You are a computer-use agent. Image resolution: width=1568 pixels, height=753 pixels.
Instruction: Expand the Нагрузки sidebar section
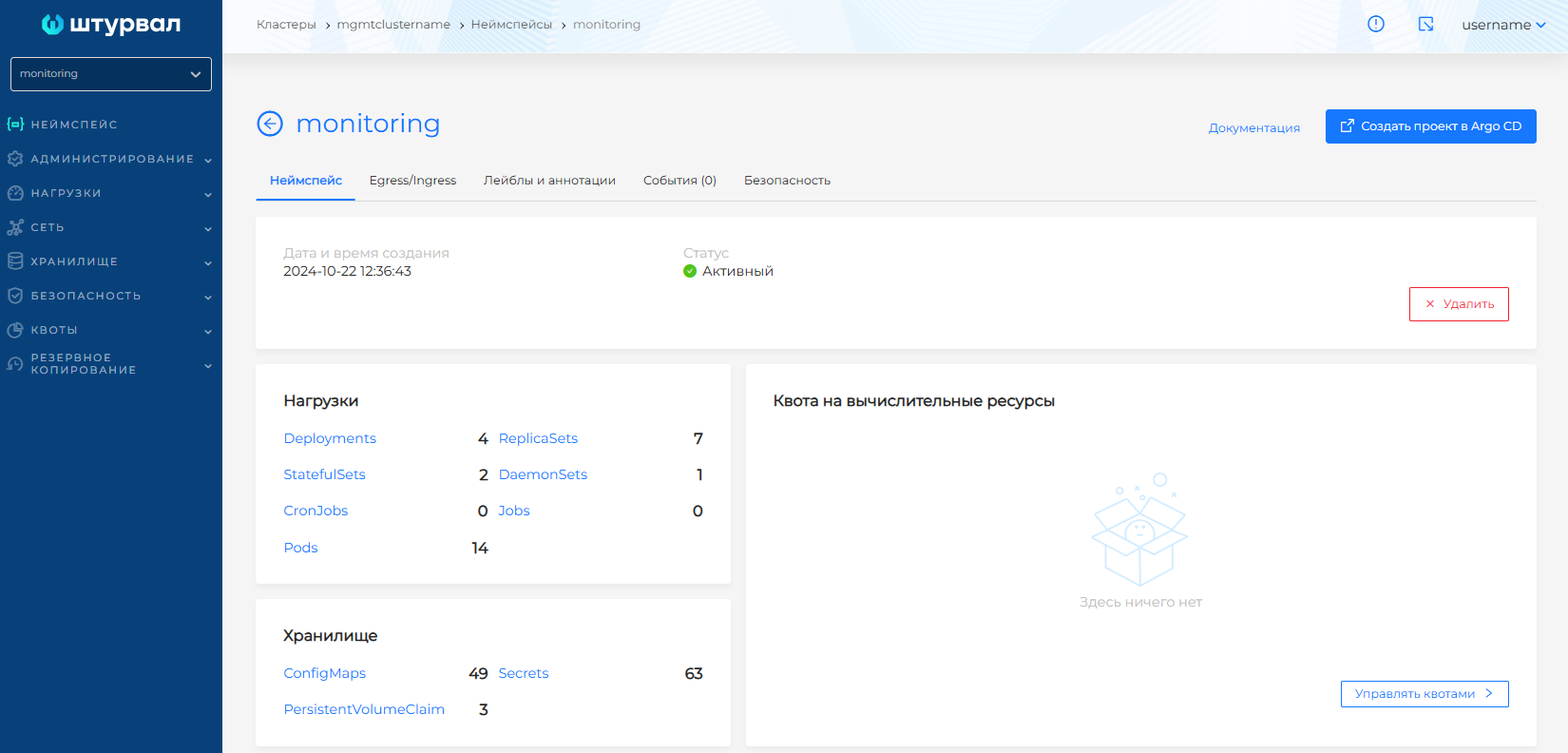[111, 193]
